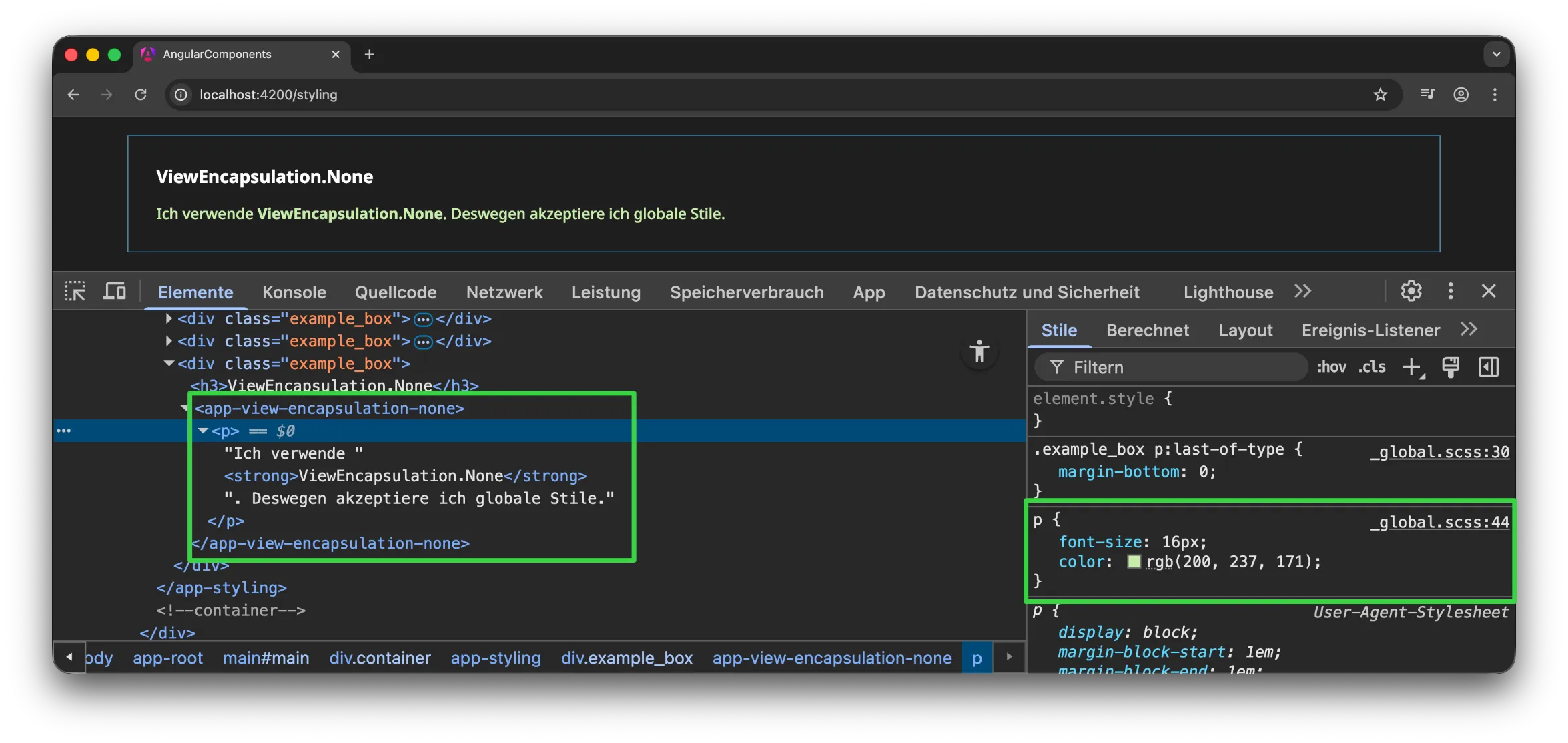Collapse the app-view-encapsulation-none element
The image size is (1568, 743).
185,409
